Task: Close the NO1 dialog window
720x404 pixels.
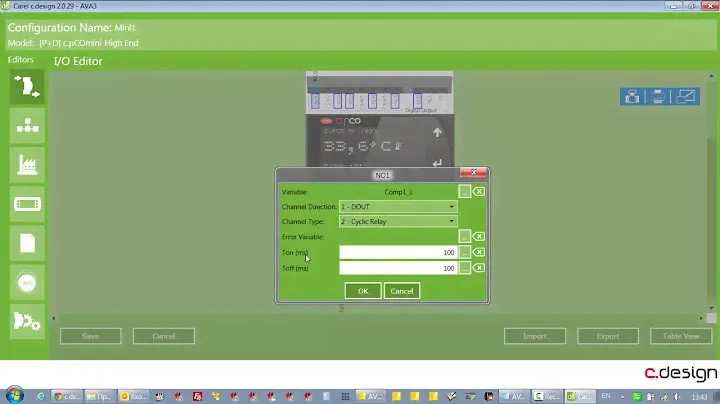Action: click(477, 173)
